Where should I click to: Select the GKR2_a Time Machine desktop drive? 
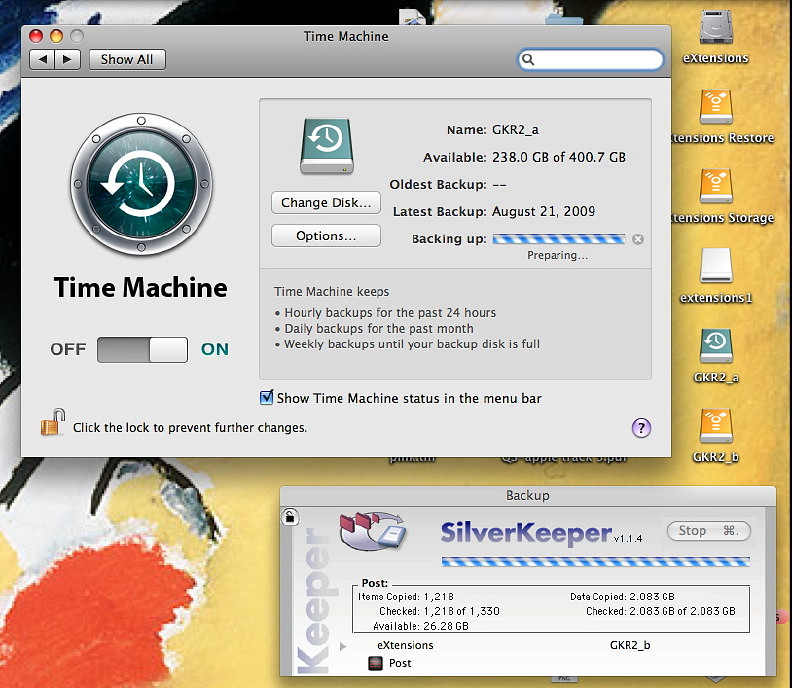pos(716,346)
